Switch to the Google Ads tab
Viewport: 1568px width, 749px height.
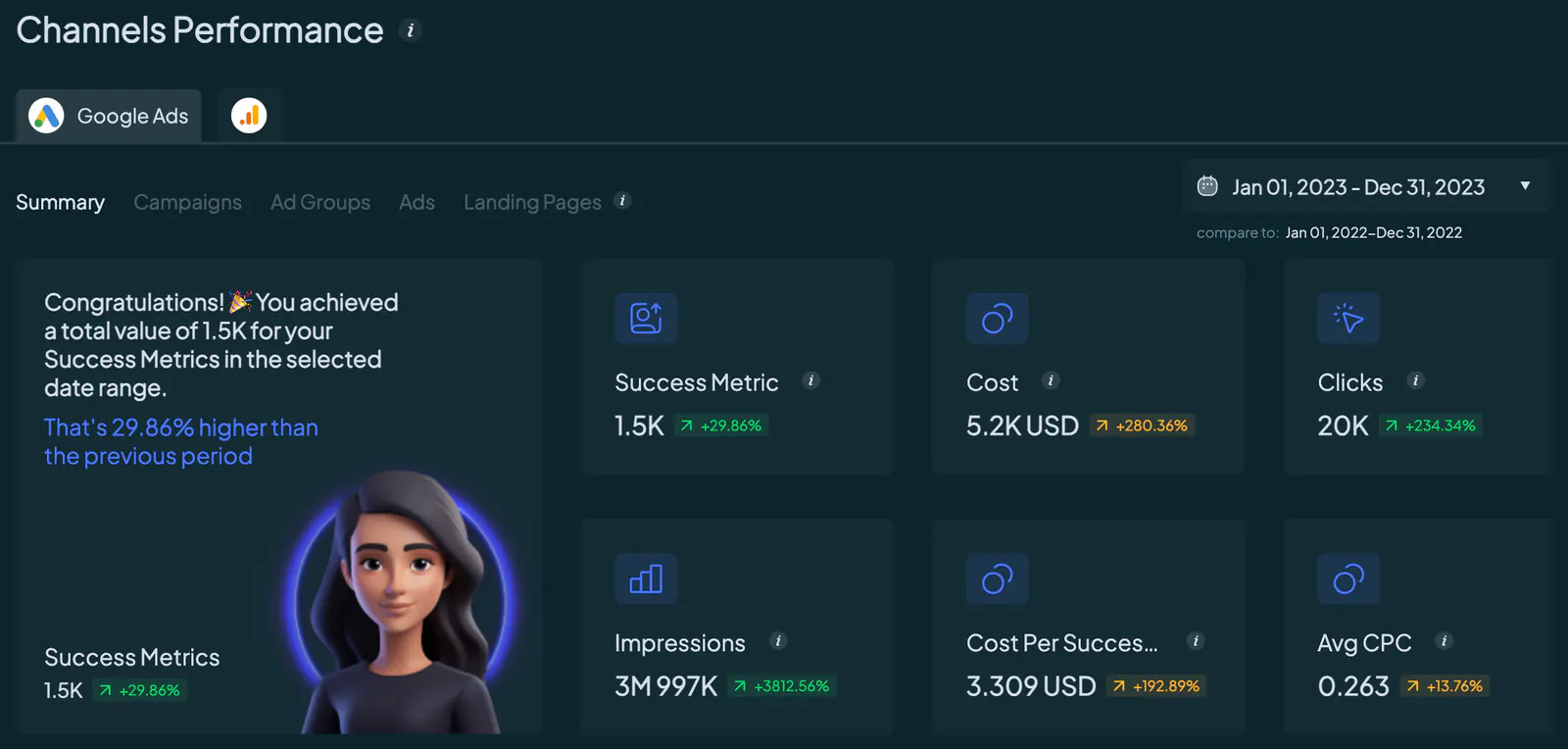click(109, 116)
